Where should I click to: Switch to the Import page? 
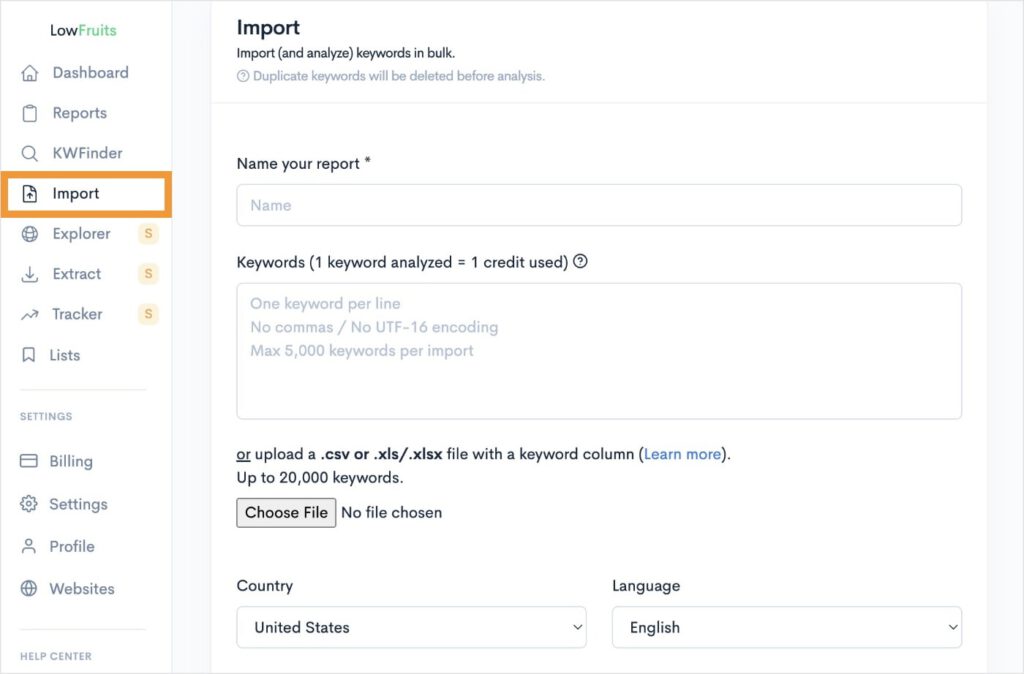pos(75,193)
